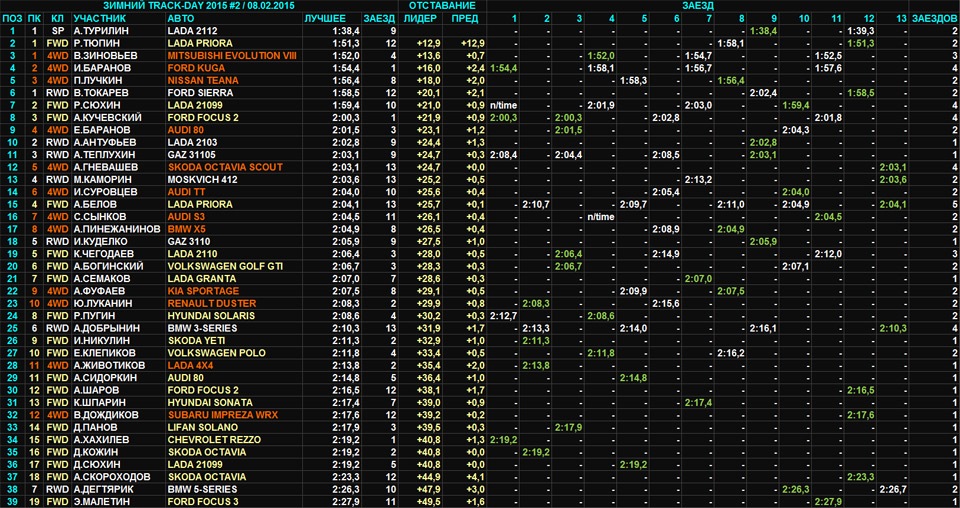This screenshot has height=508, width=960.
Task: Click the ЗАЕЗДОВ column header
Action: tap(935, 18)
